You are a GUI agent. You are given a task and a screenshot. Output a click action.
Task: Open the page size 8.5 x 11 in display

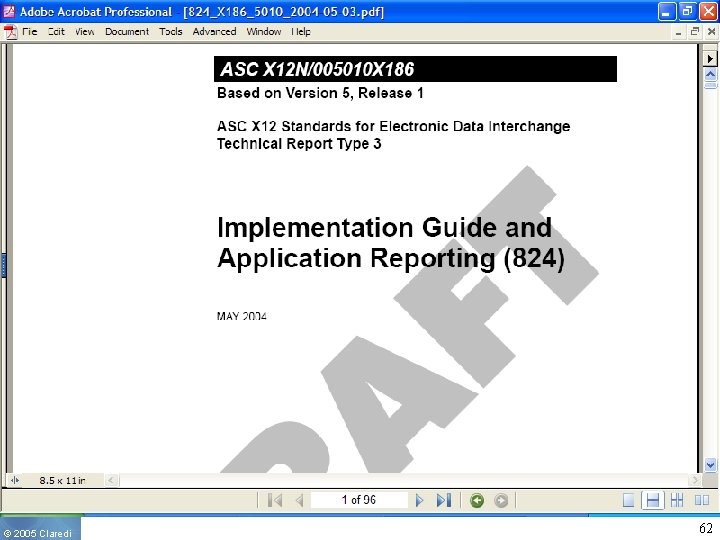[62, 480]
